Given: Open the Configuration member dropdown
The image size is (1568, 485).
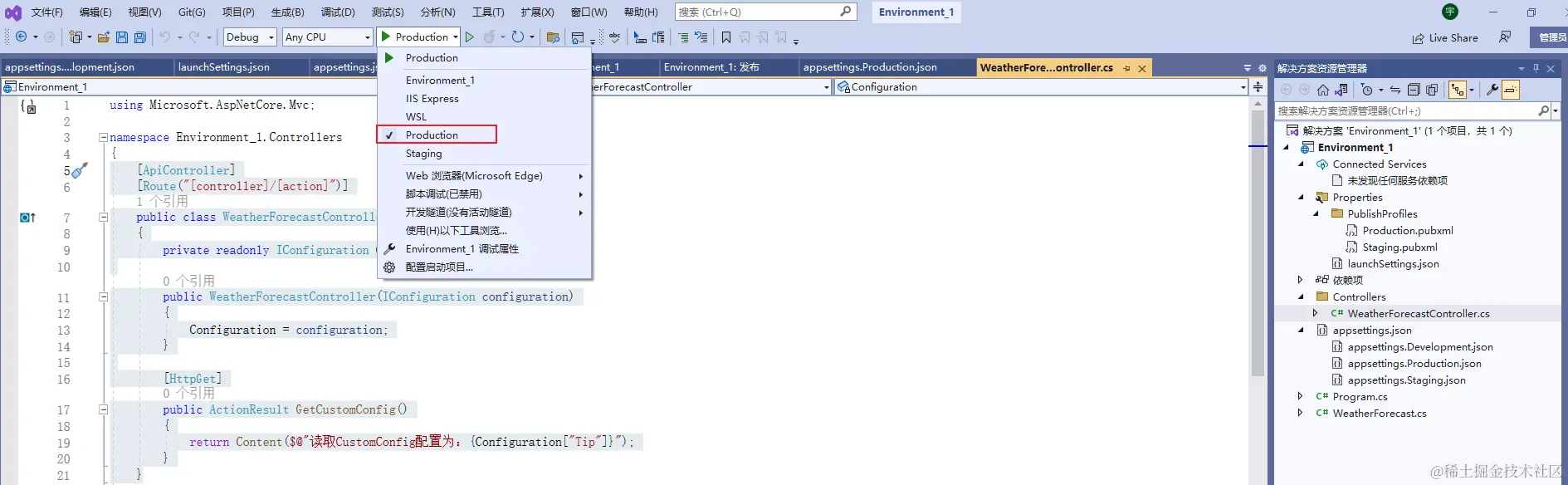Looking at the screenshot, I should pyautogui.click(x=1041, y=87).
